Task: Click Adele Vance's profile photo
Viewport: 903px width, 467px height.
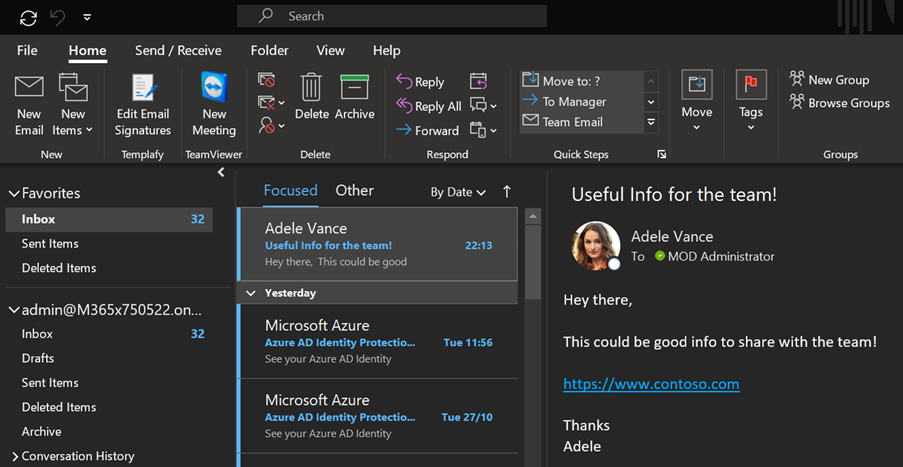Action: coord(595,245)
